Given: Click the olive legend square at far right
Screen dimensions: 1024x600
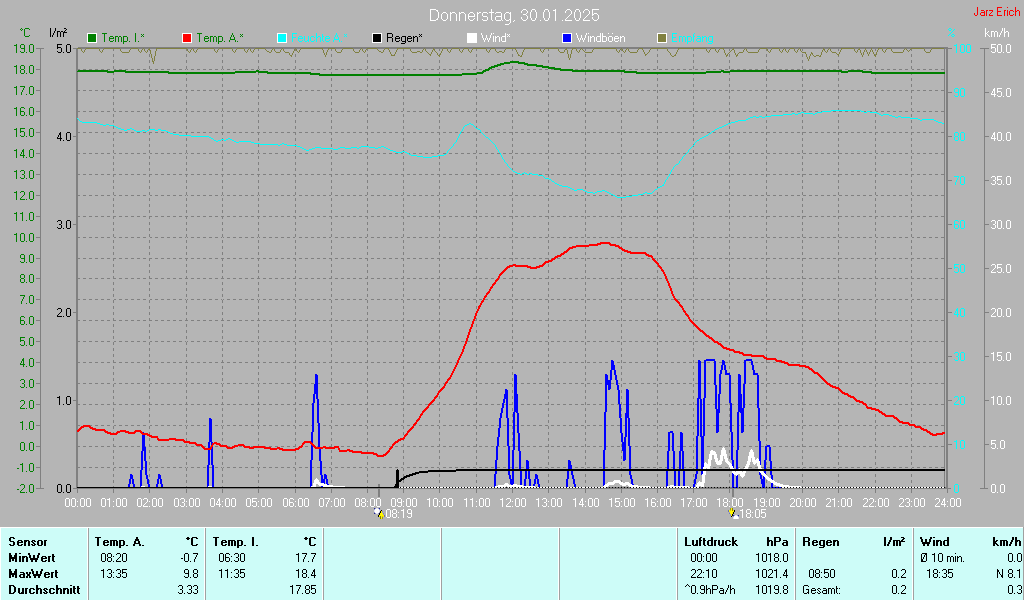Looking at the screenshot, I should coord(661,38).
